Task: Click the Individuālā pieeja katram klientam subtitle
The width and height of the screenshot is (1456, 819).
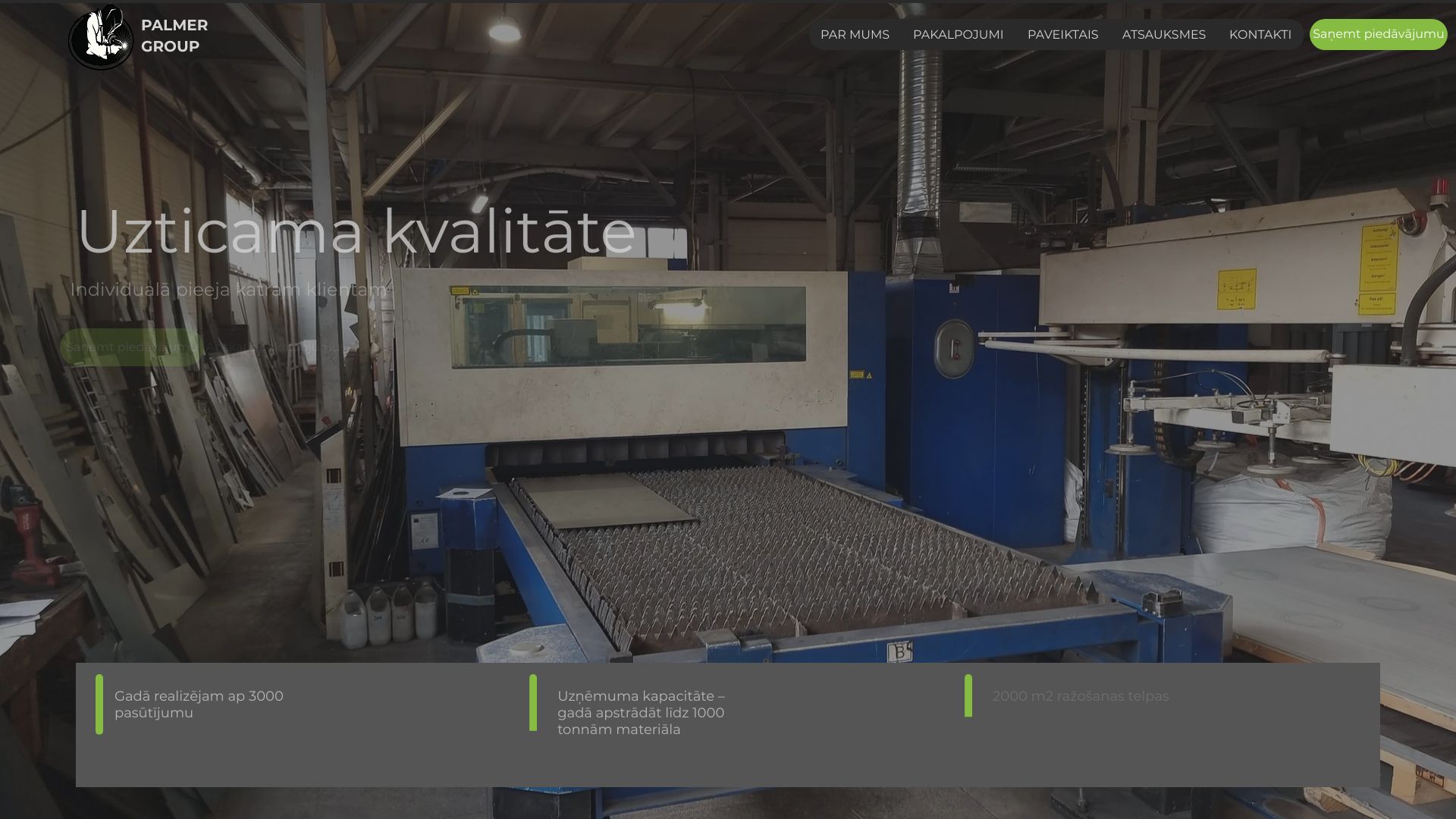Action: point(229,290)
